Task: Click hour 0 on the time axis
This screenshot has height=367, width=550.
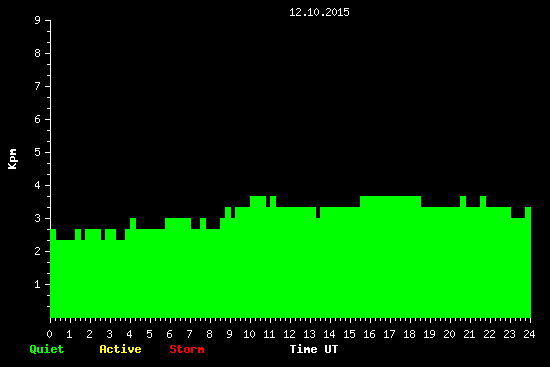Action: (49, 334)
